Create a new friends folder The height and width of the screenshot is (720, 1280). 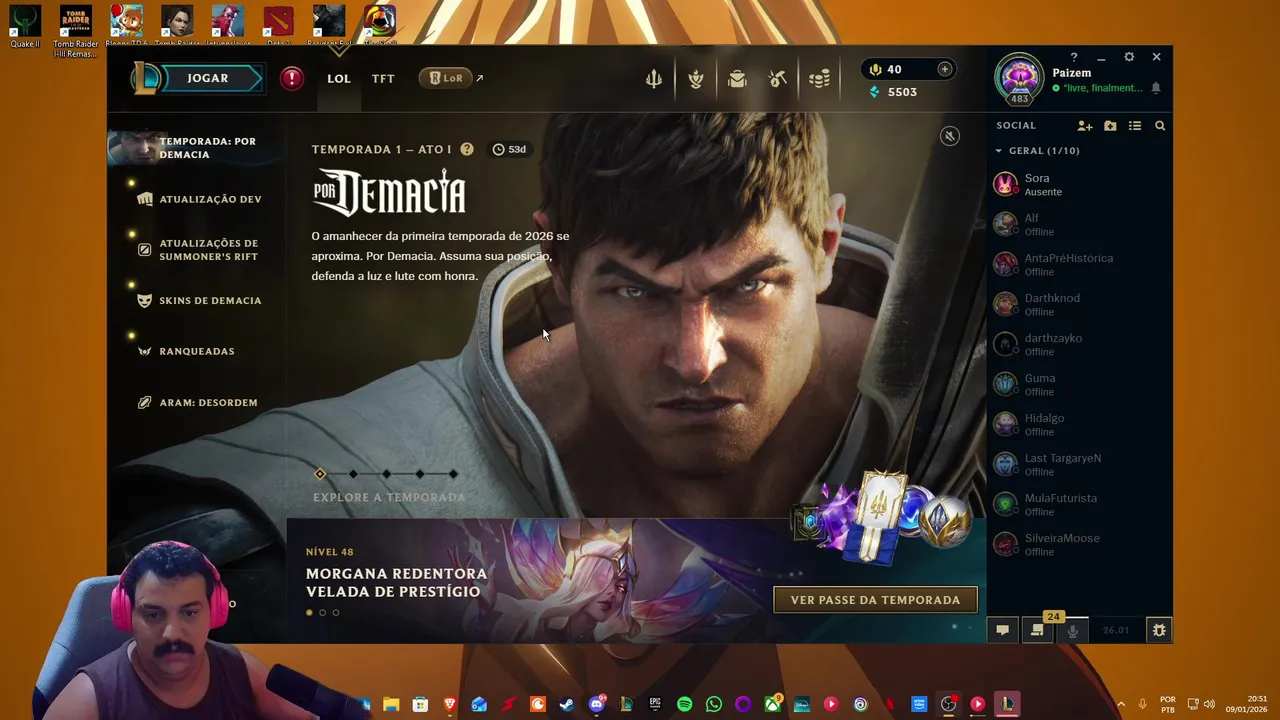pyautogui.click(x=1110, y=126)
